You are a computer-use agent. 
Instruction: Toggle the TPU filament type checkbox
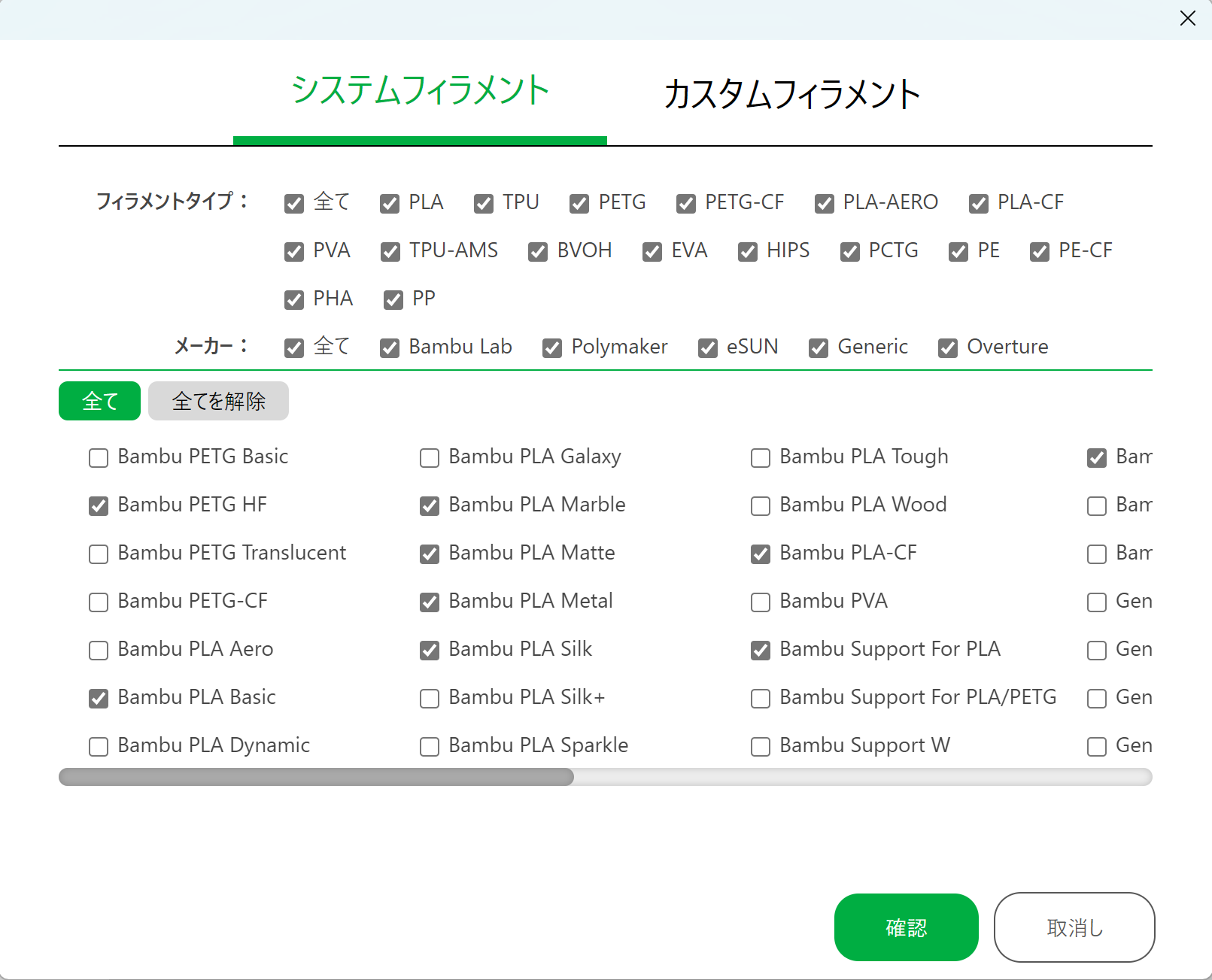[484, 203]
